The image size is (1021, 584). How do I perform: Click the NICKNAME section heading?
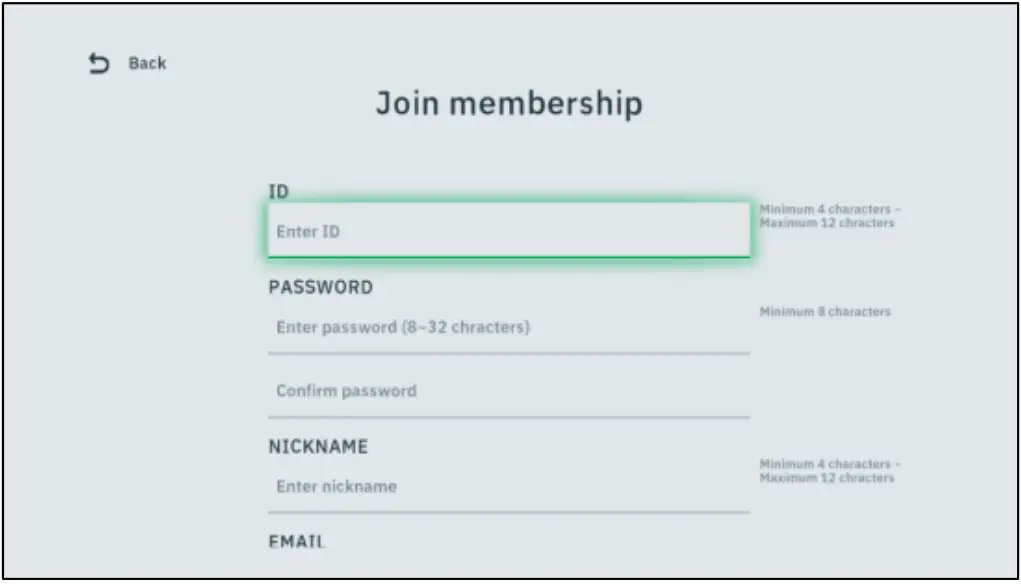click(x=319, y=446)
